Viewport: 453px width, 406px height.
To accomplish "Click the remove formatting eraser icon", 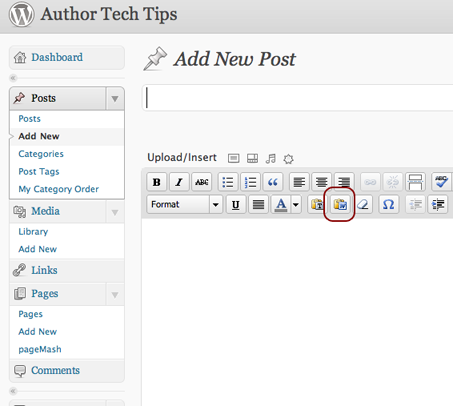I will (x=363, y=204).
